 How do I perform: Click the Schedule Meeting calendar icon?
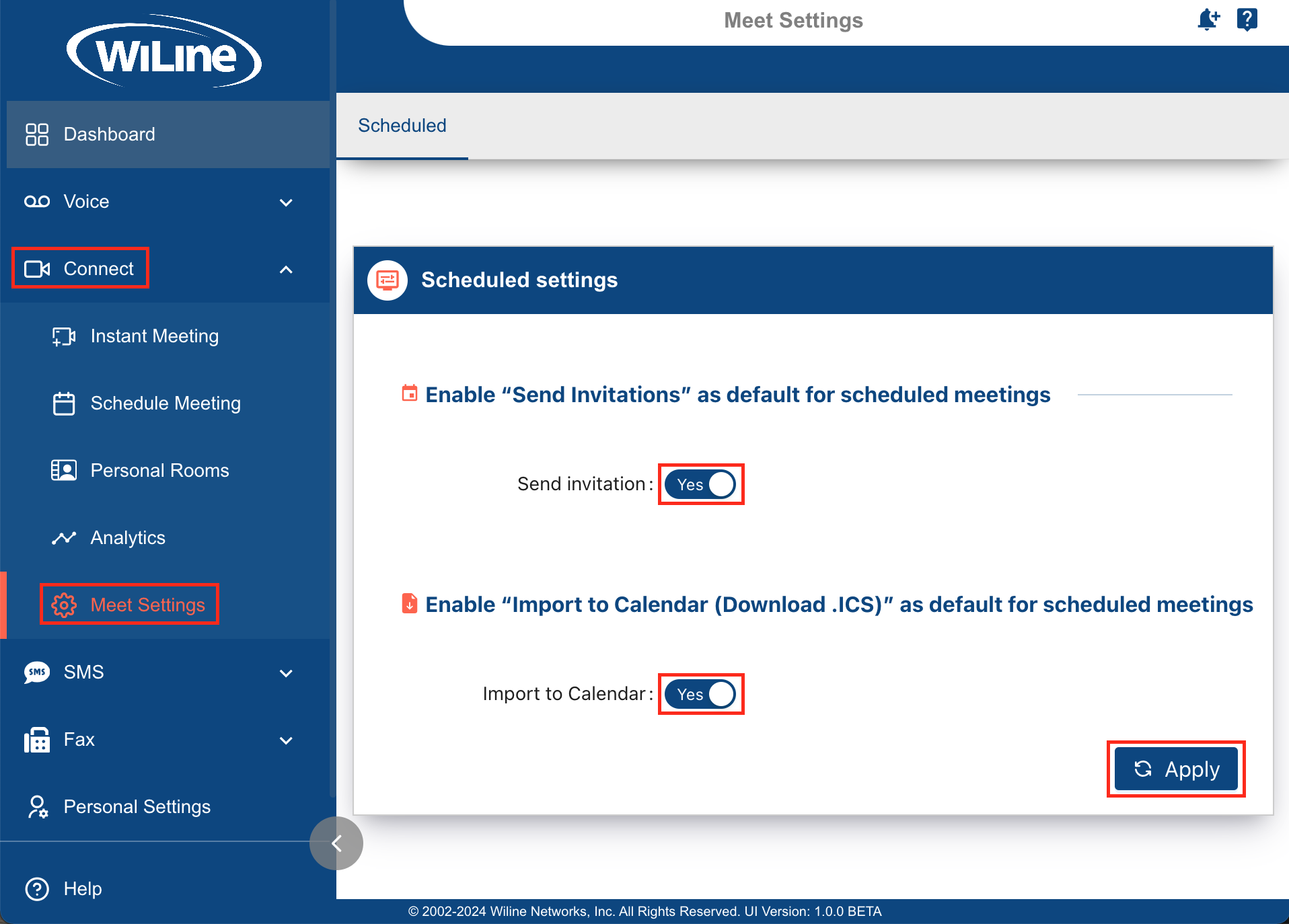point(64,403)
